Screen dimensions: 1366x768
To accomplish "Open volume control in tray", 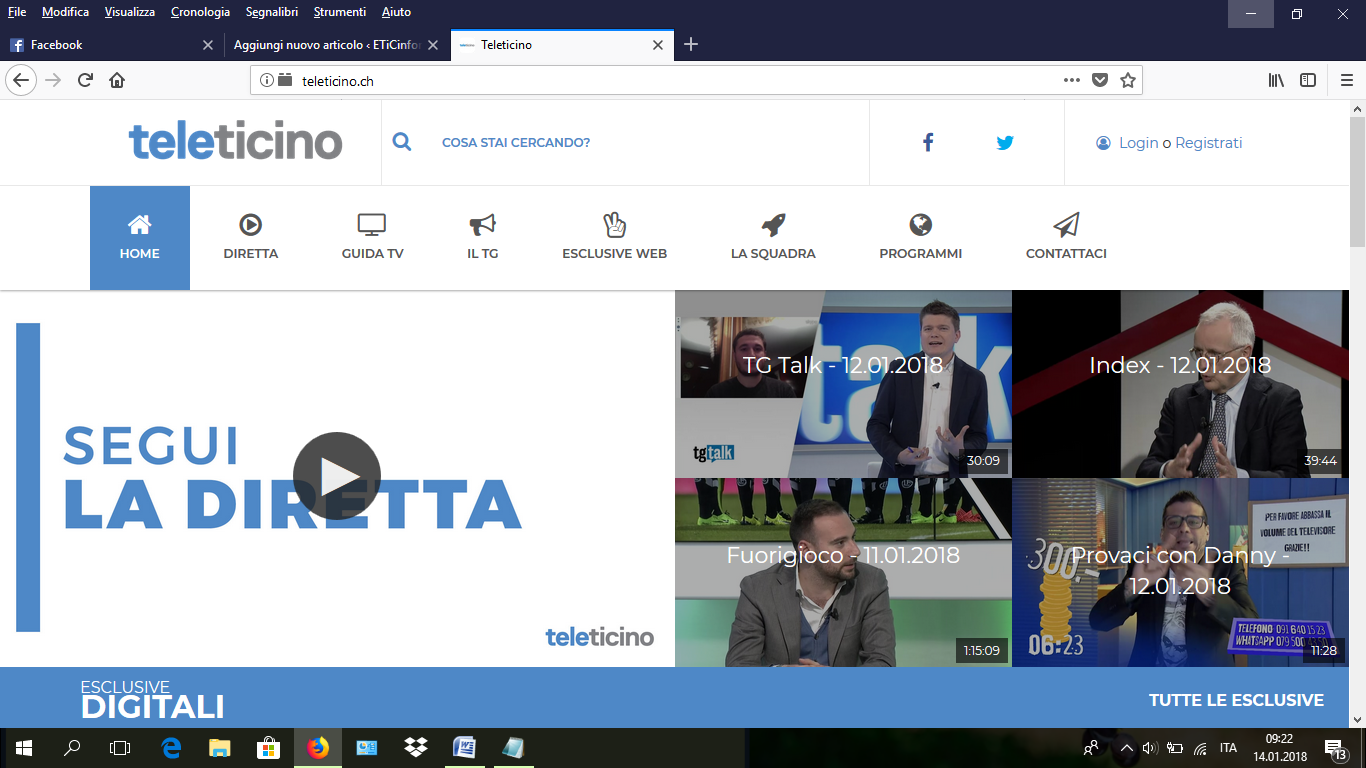I will click(x=1149, y=748).
